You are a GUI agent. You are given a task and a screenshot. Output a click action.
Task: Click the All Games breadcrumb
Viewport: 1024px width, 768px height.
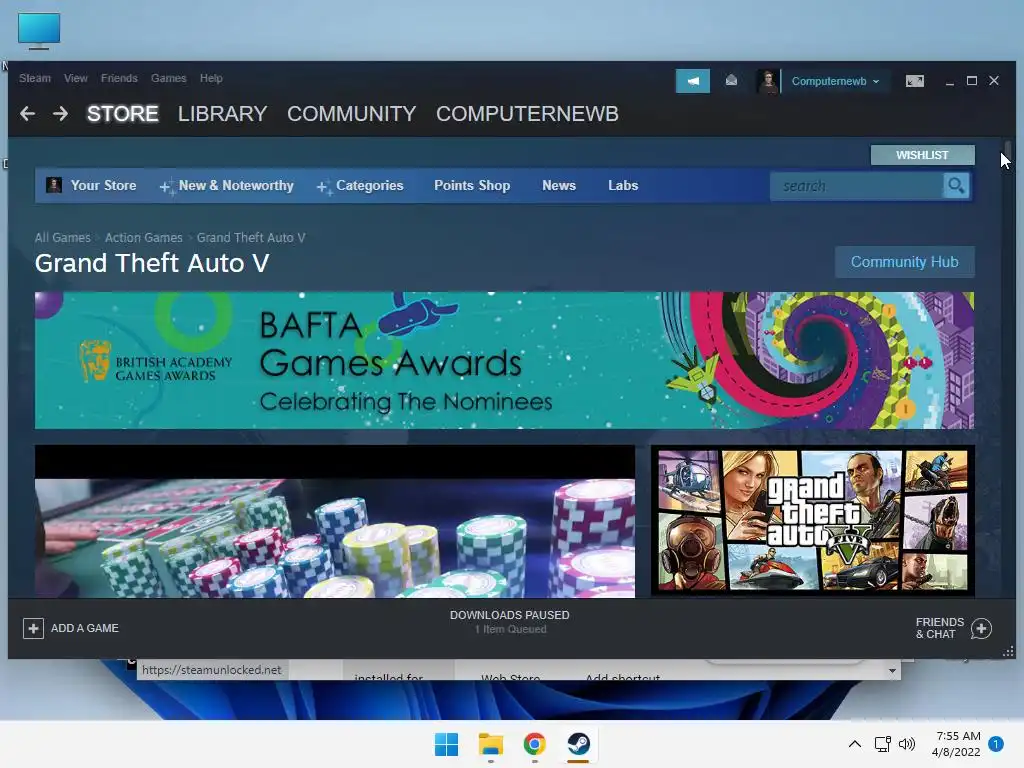click(63, 238)
